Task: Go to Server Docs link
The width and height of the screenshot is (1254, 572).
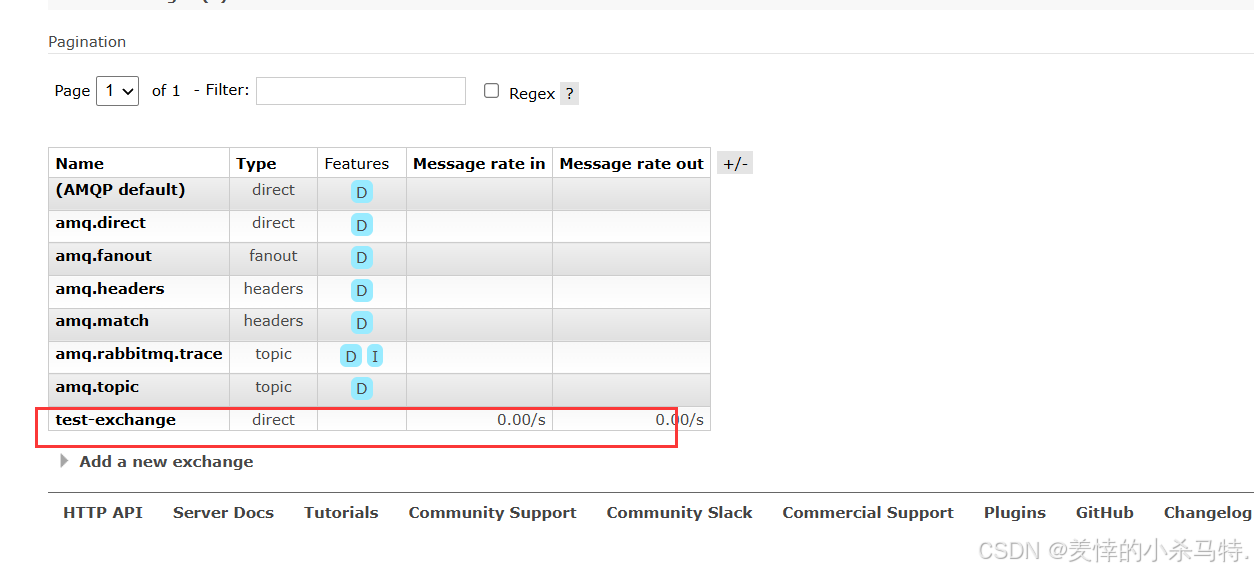Action: pyautogui.click(x=223, y=513)
